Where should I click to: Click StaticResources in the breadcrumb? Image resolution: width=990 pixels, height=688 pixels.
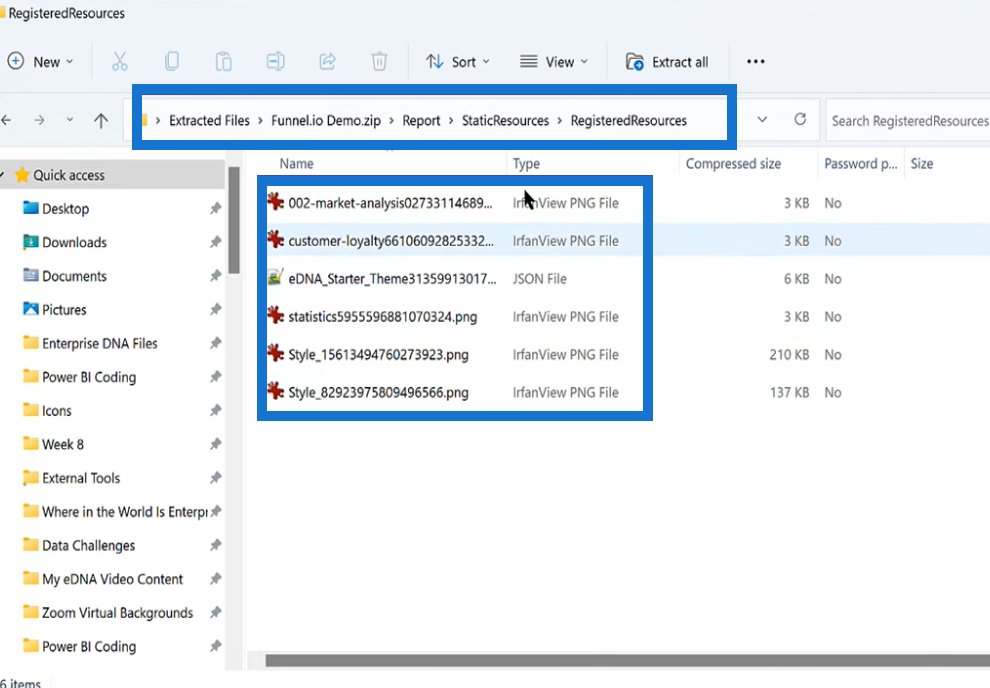point(505,121)
